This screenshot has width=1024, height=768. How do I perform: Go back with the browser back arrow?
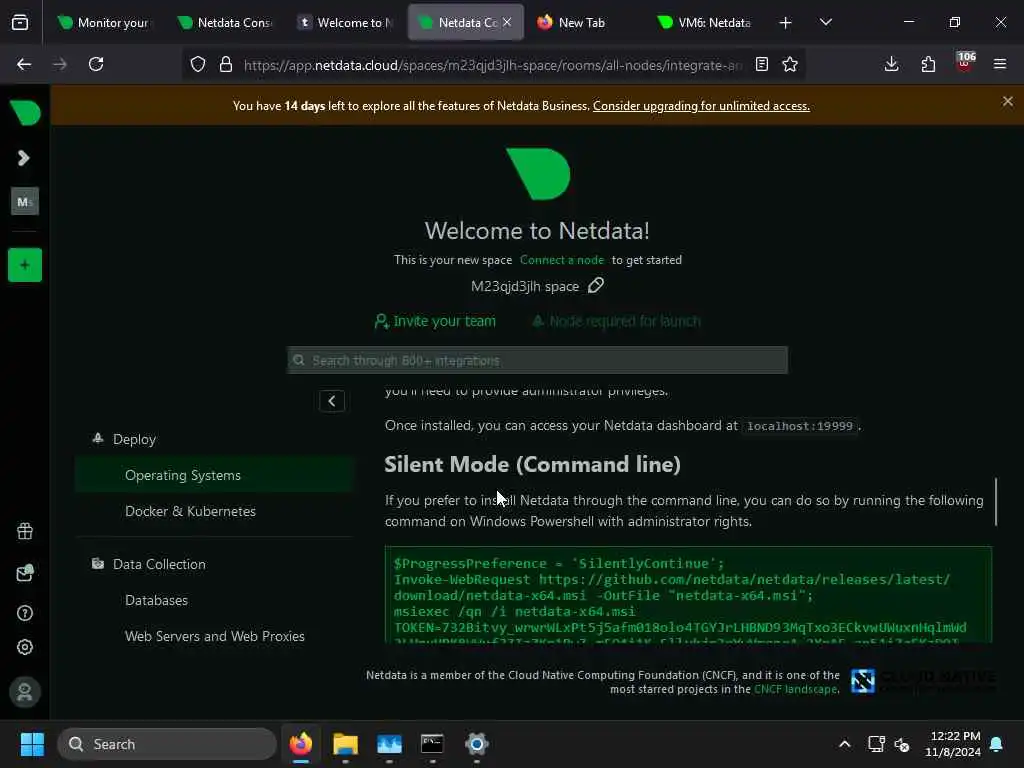tap(24, 64)
